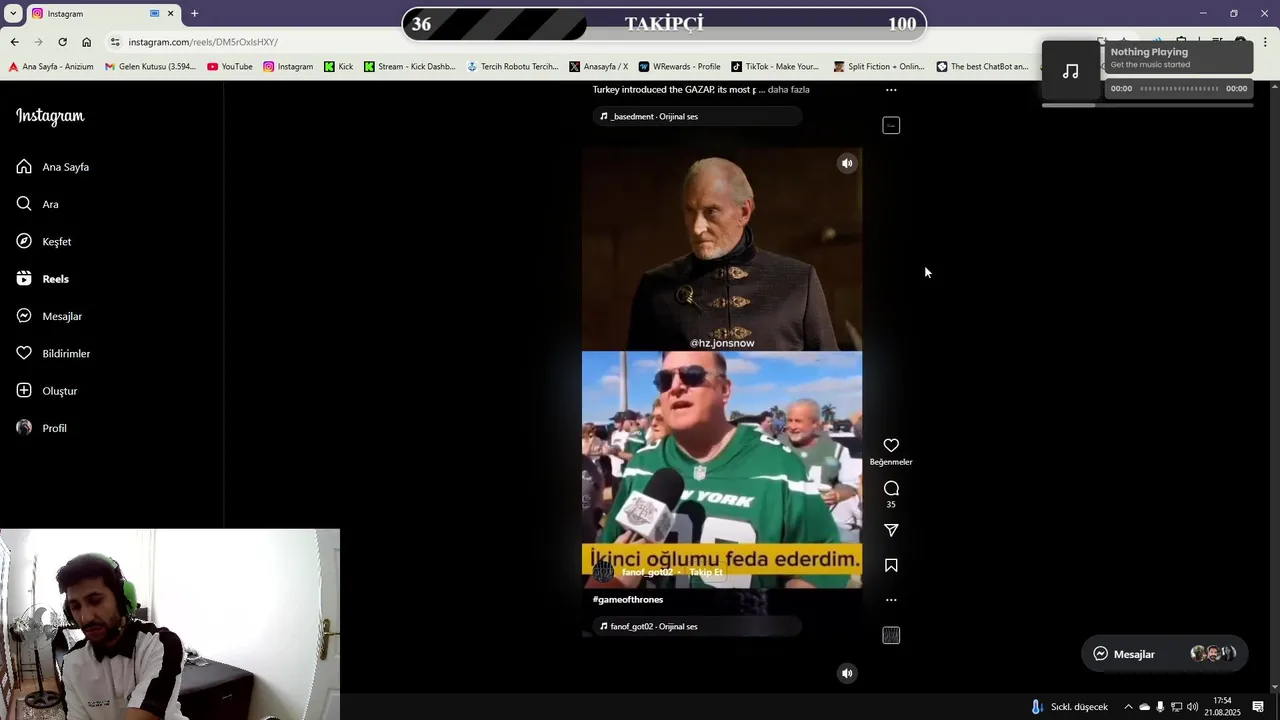This screenshot has width=1280, height=720.
Task: View site information icon in address bar
Action: point(115,42)
